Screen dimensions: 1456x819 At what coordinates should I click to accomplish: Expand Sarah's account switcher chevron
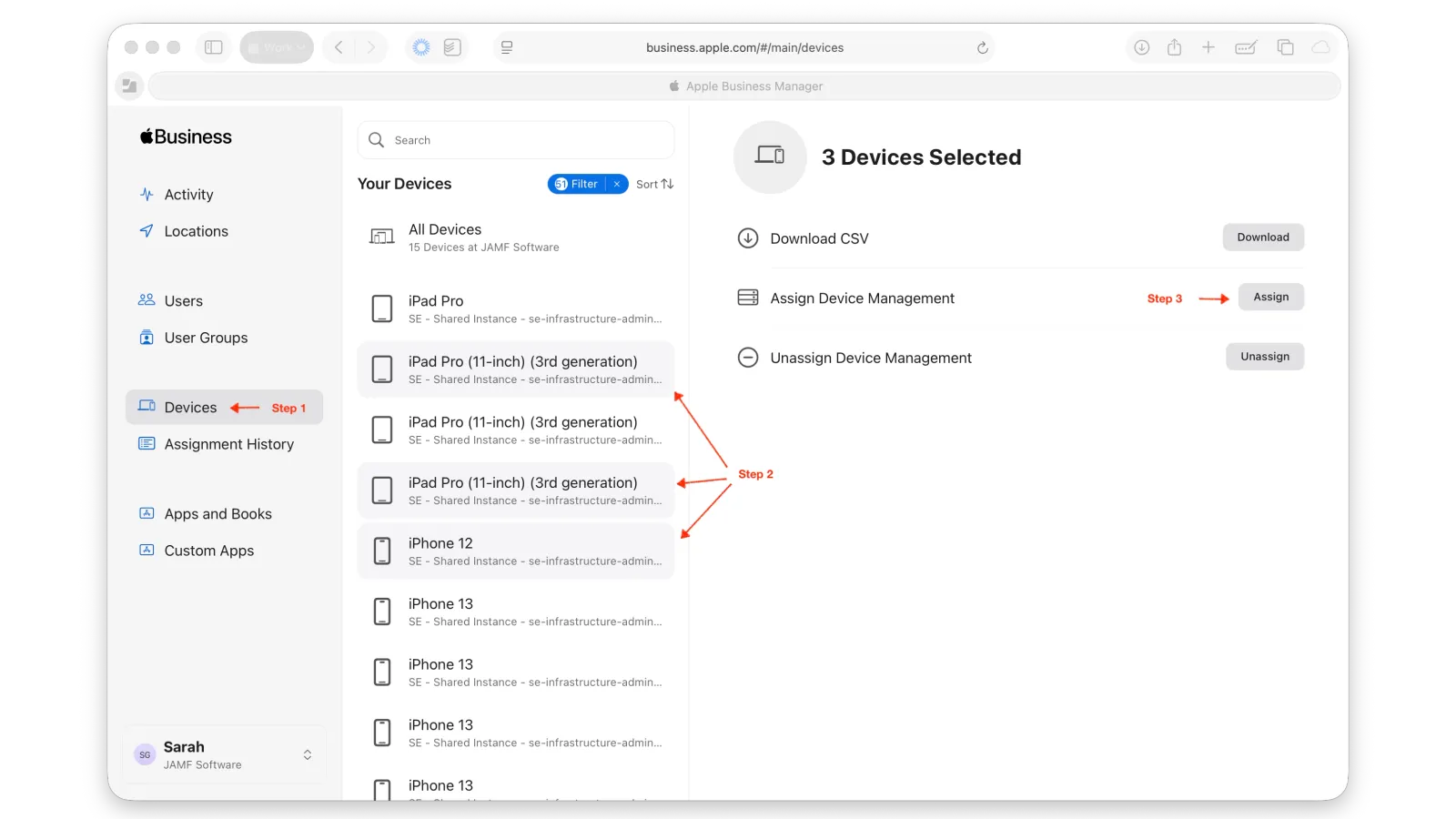click(306, 753)
